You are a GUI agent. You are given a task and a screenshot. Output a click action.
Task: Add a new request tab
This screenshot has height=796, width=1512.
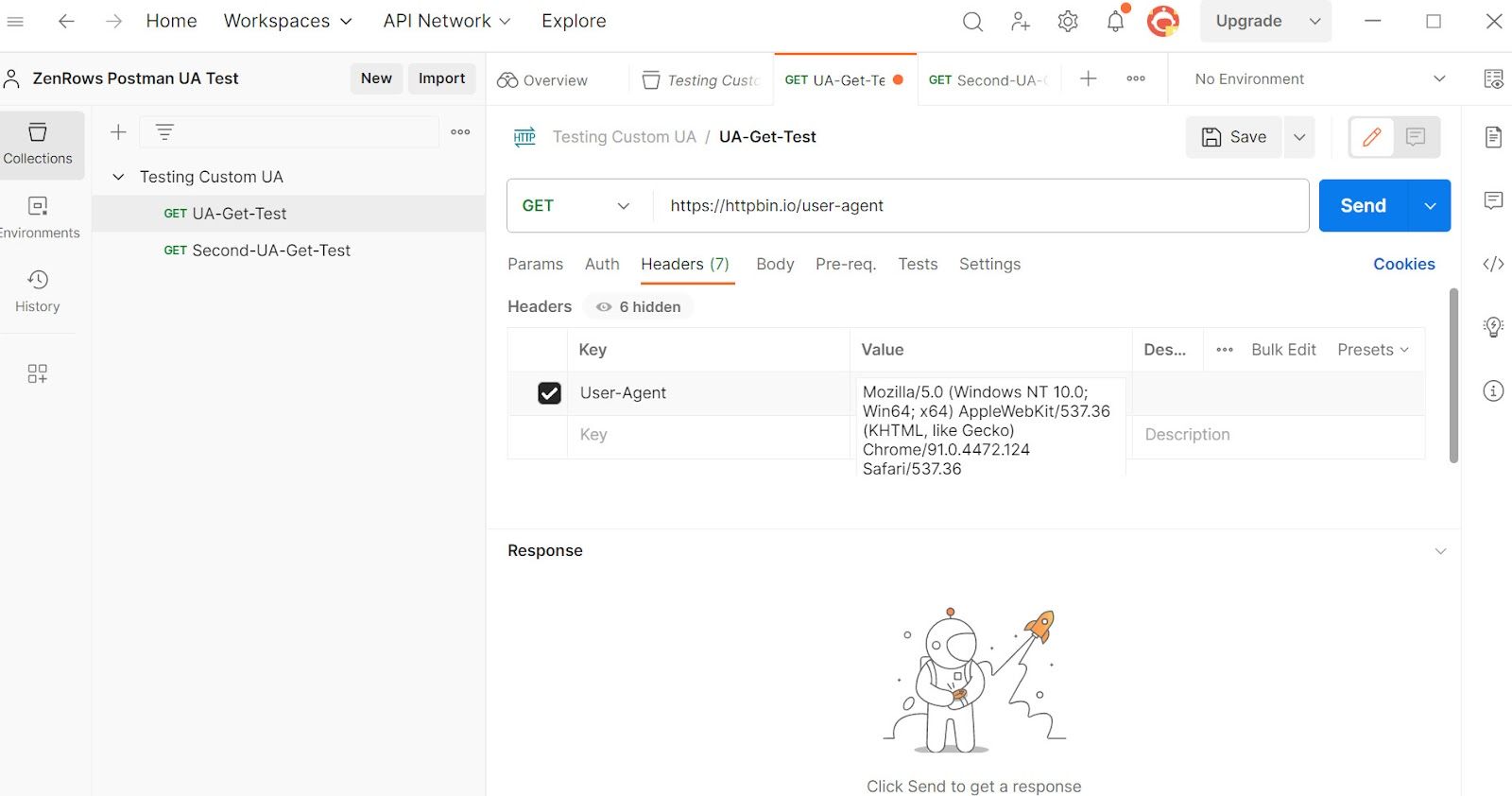tap(1089, 79)
